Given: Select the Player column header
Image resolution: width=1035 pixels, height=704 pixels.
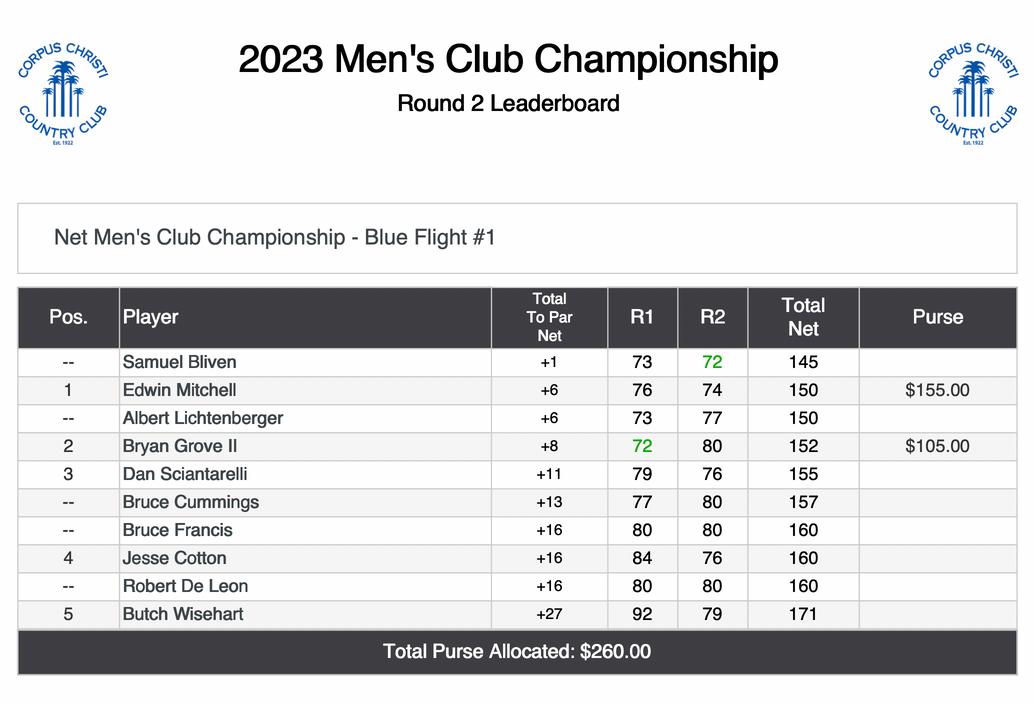Looking at the screenshot, I should point(151,317).
